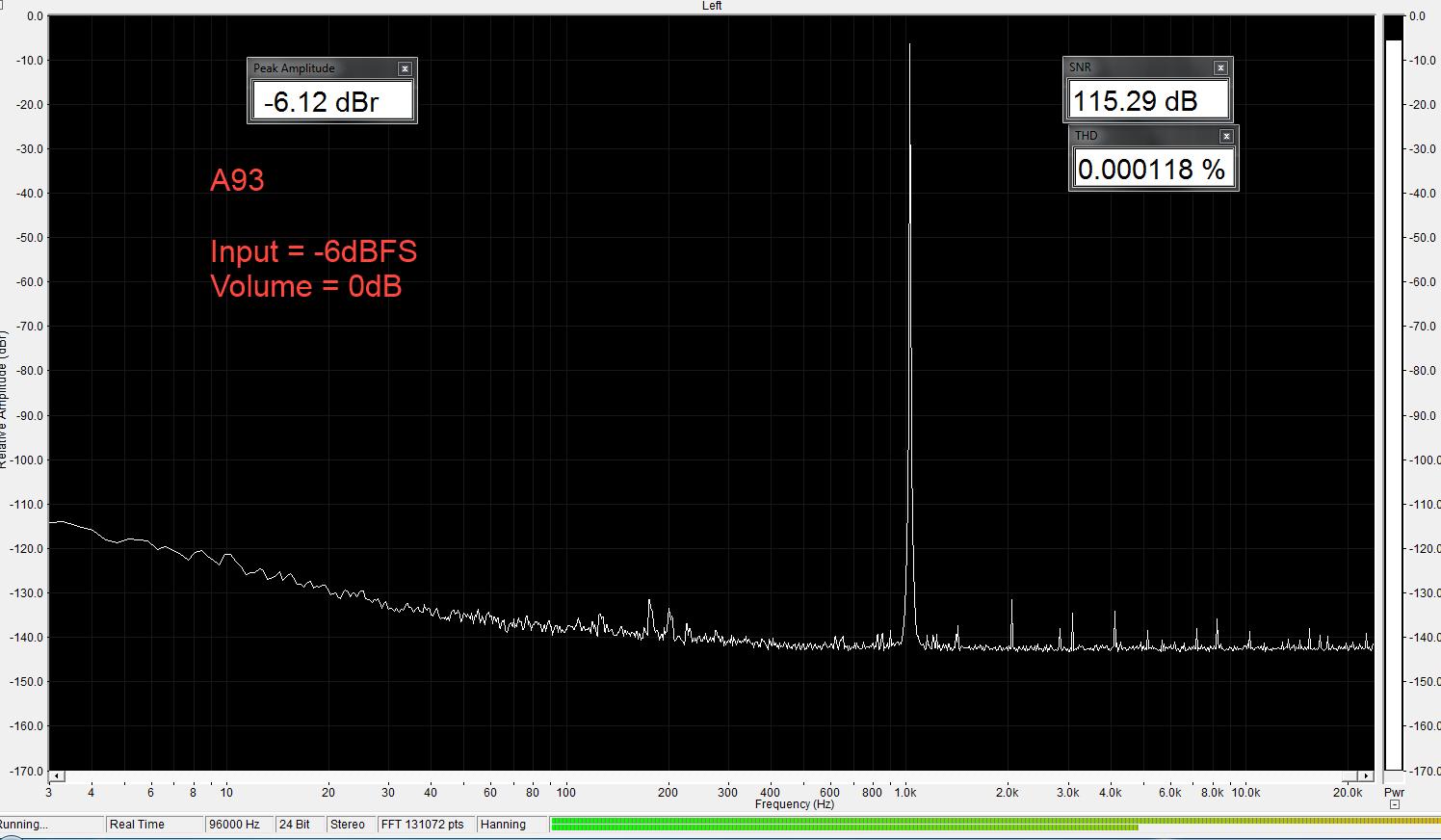Screen dimensions: 1441x840
Task: Click the 'Hanning' window type entry
Action: pyautogui.click(x=511, y=825)
